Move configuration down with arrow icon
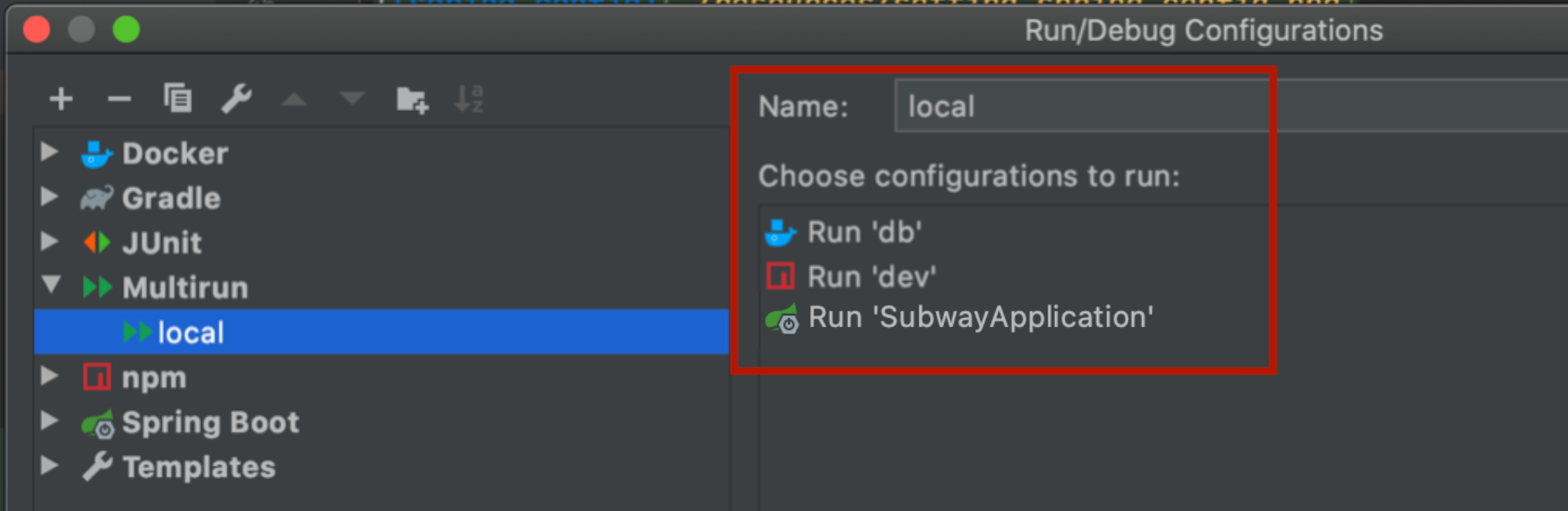Screen dimensions: 1568x511 tap(352, 99)
